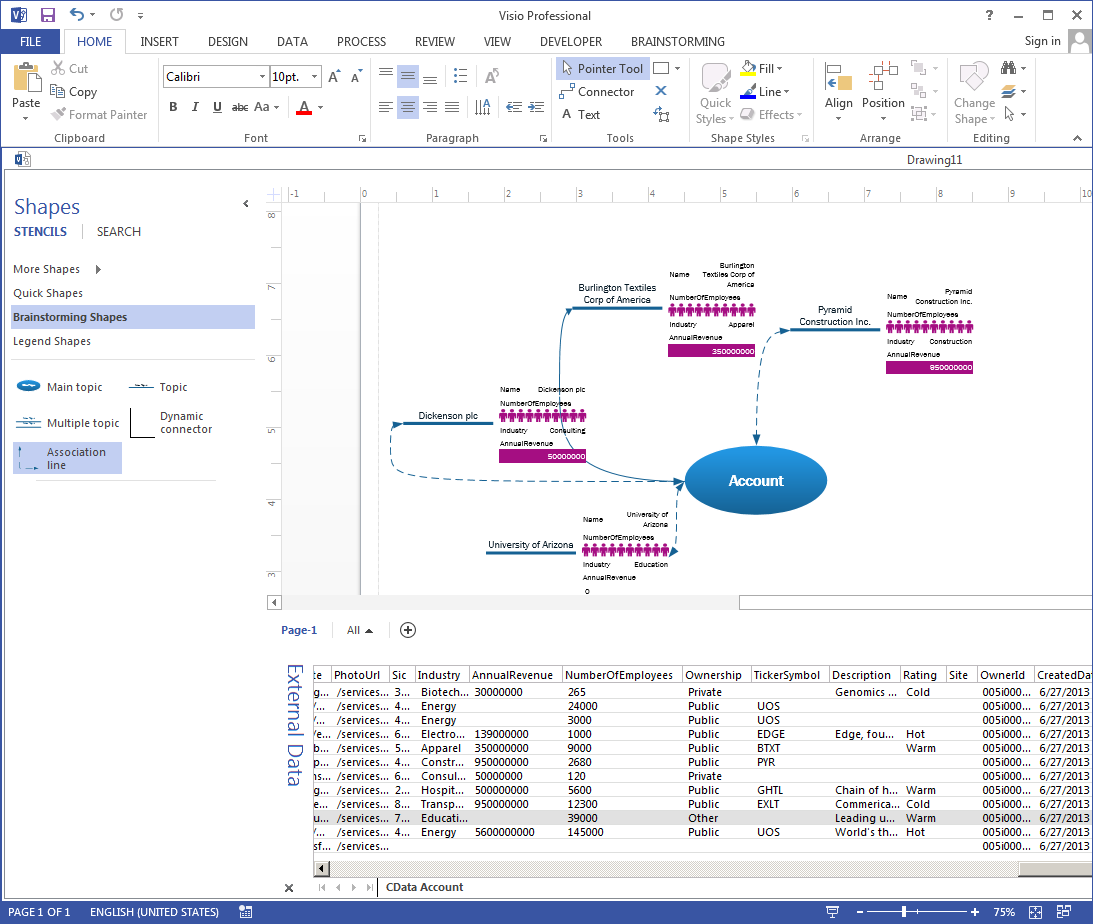Toggle Underline formatting

click(x=217, y=107)
